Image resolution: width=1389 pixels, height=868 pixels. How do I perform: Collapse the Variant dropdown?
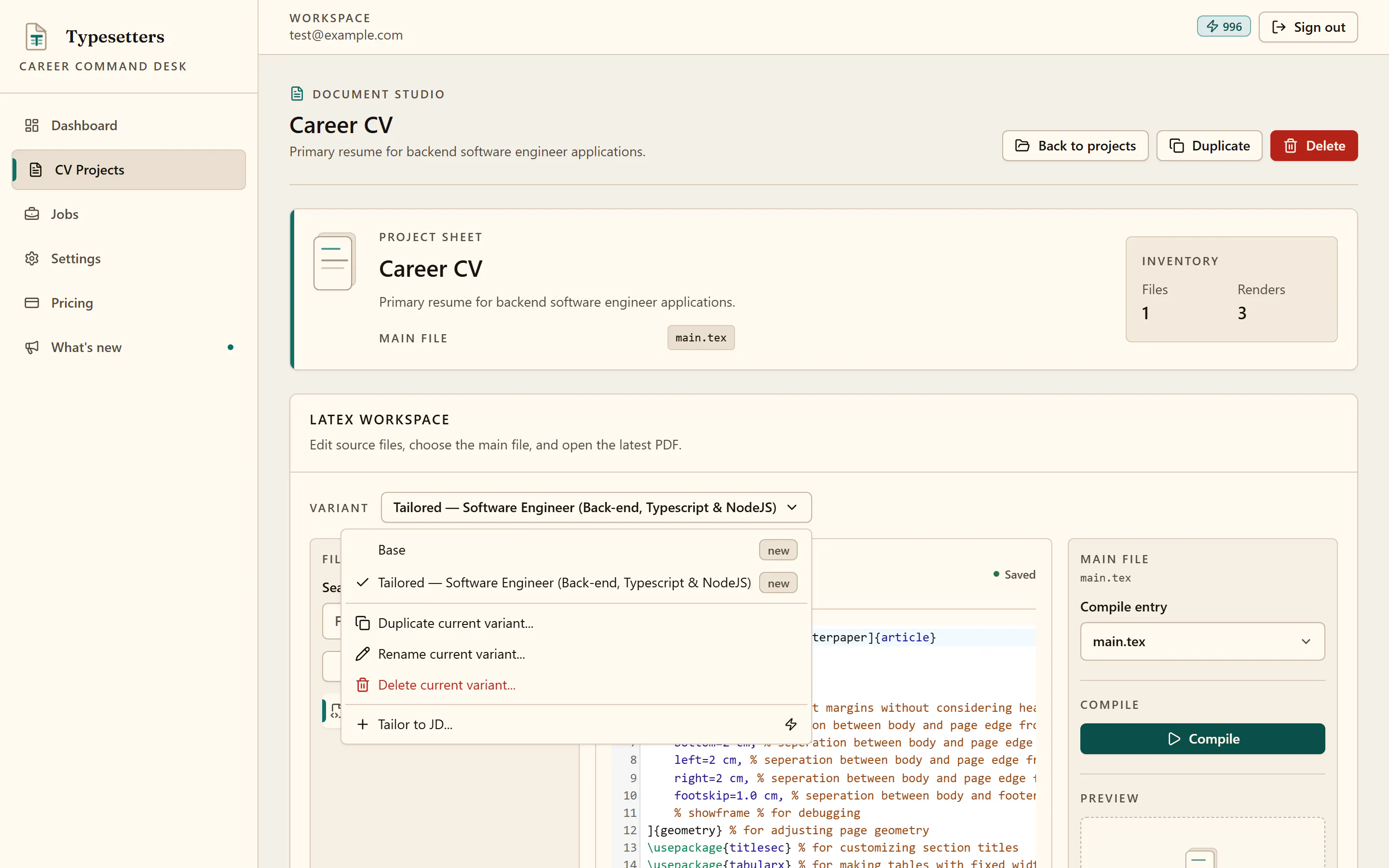click(596, 507)
